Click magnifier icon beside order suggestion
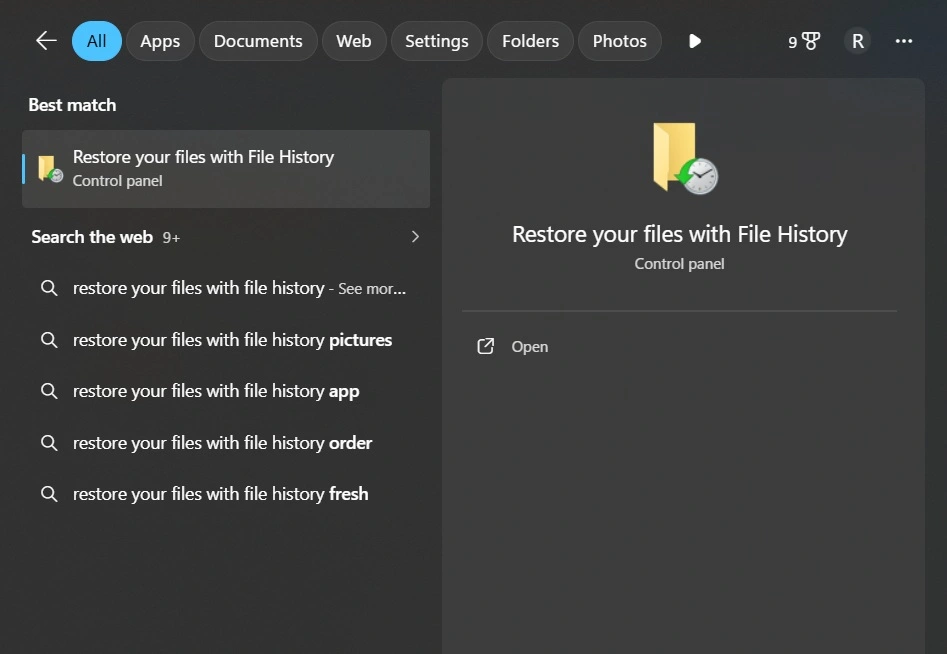 tap(49, 443)
